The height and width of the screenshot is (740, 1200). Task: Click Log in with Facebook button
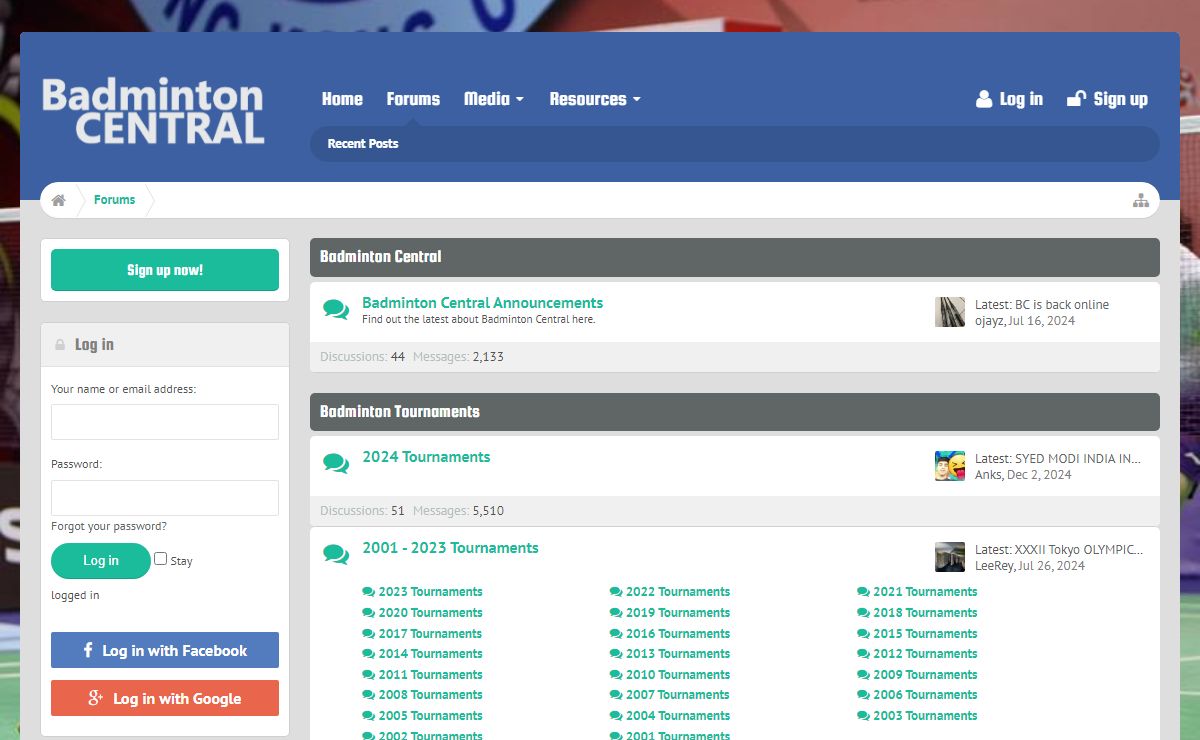tap(165, 650)
